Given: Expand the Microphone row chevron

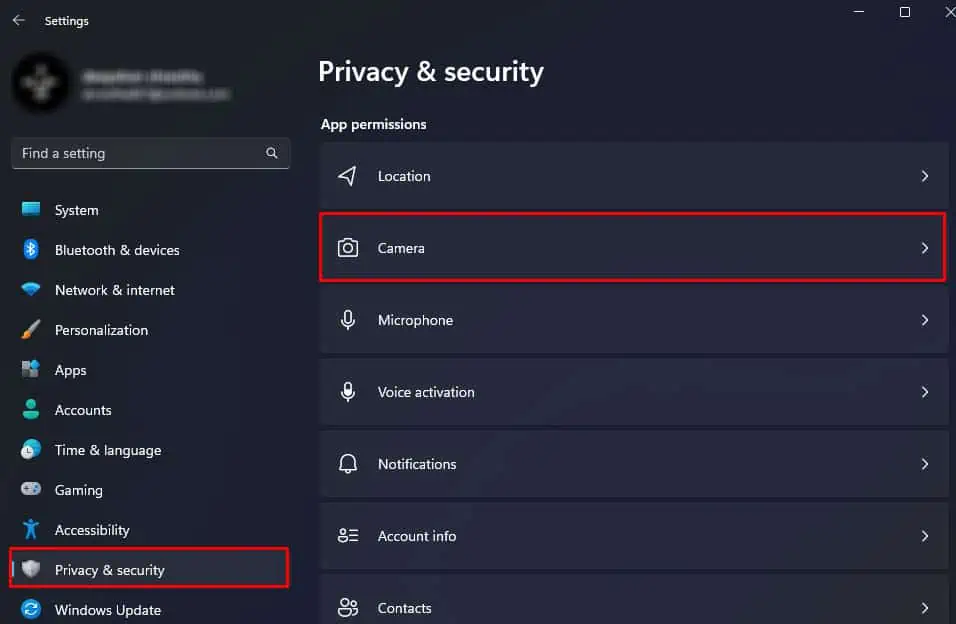Looking at the screenshot, I should tap(924, 320).
